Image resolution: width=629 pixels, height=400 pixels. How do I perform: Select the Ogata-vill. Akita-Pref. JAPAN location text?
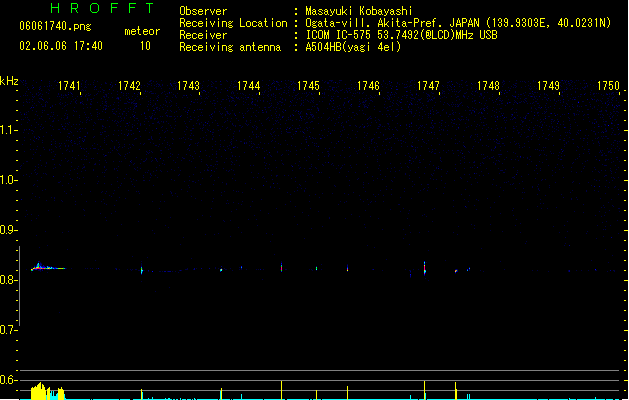click(458, 23)
